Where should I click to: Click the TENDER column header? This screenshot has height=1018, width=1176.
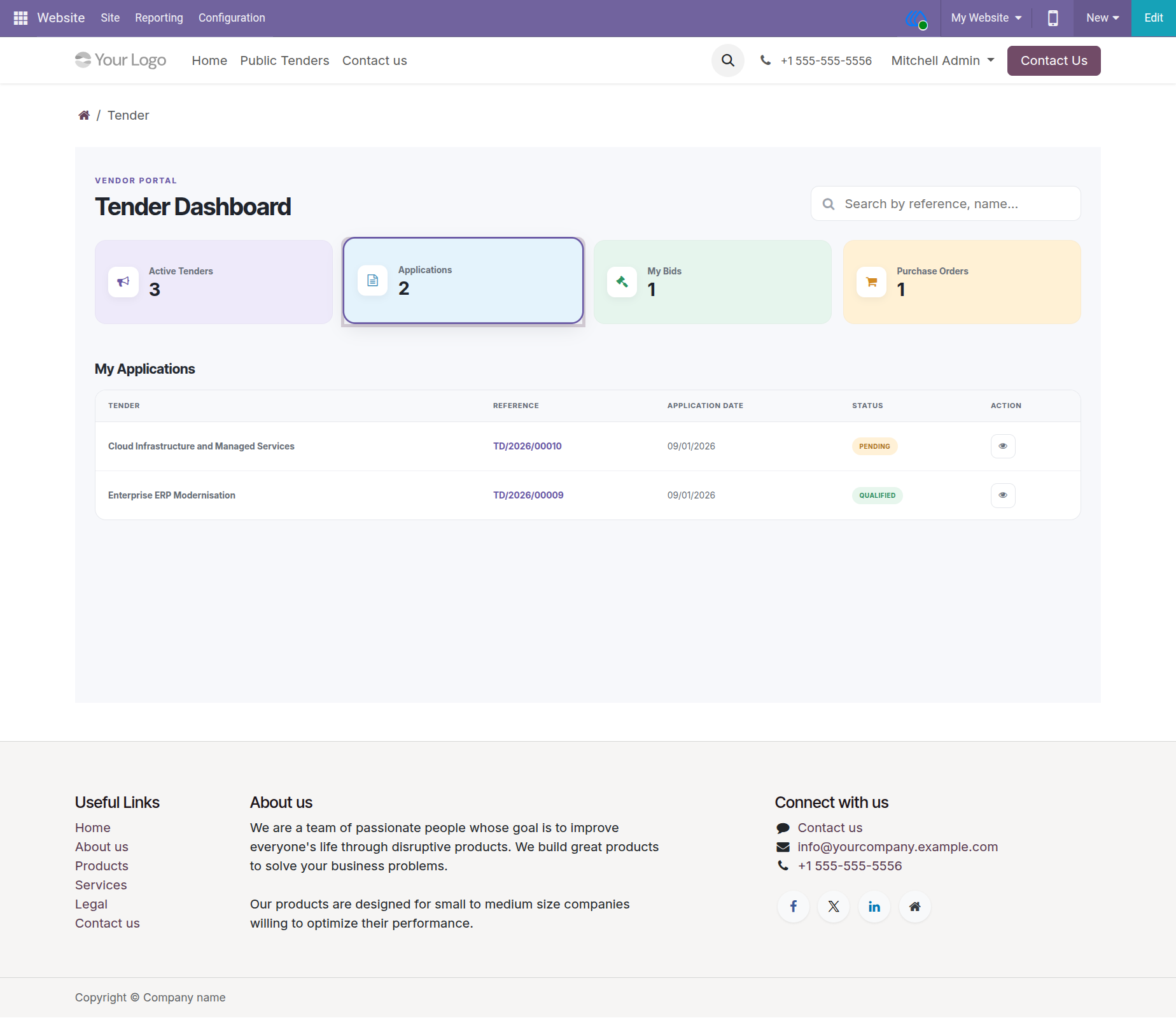coord(124,406)
